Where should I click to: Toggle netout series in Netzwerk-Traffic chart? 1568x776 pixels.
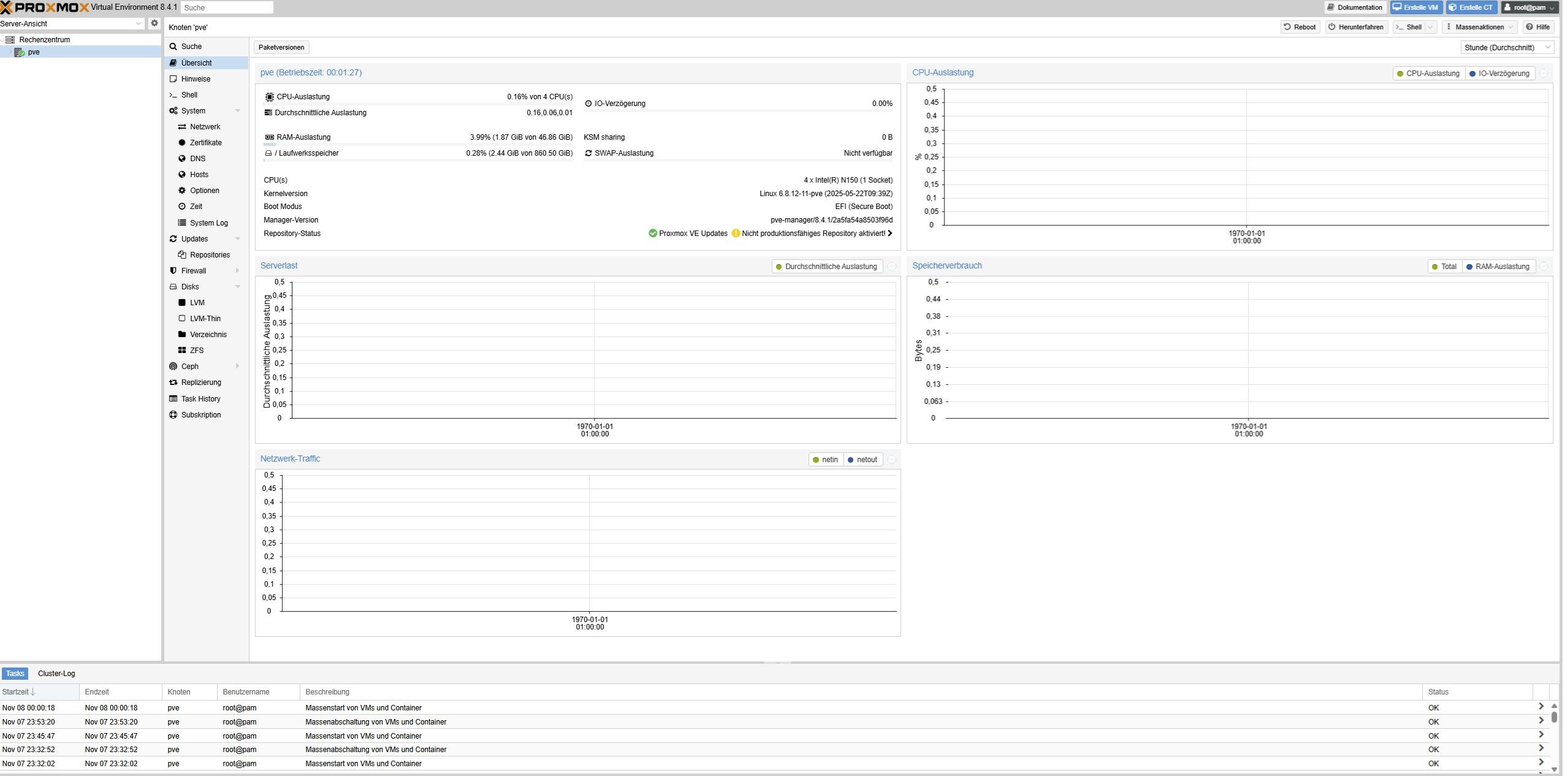coord(862,460)
